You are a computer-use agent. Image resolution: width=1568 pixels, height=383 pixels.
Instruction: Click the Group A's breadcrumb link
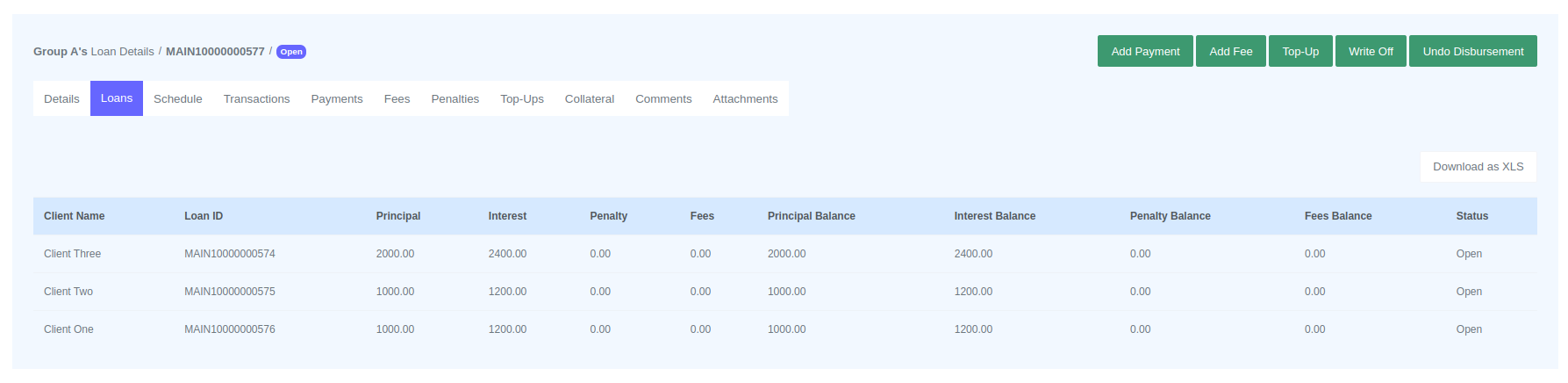point(60,52)
